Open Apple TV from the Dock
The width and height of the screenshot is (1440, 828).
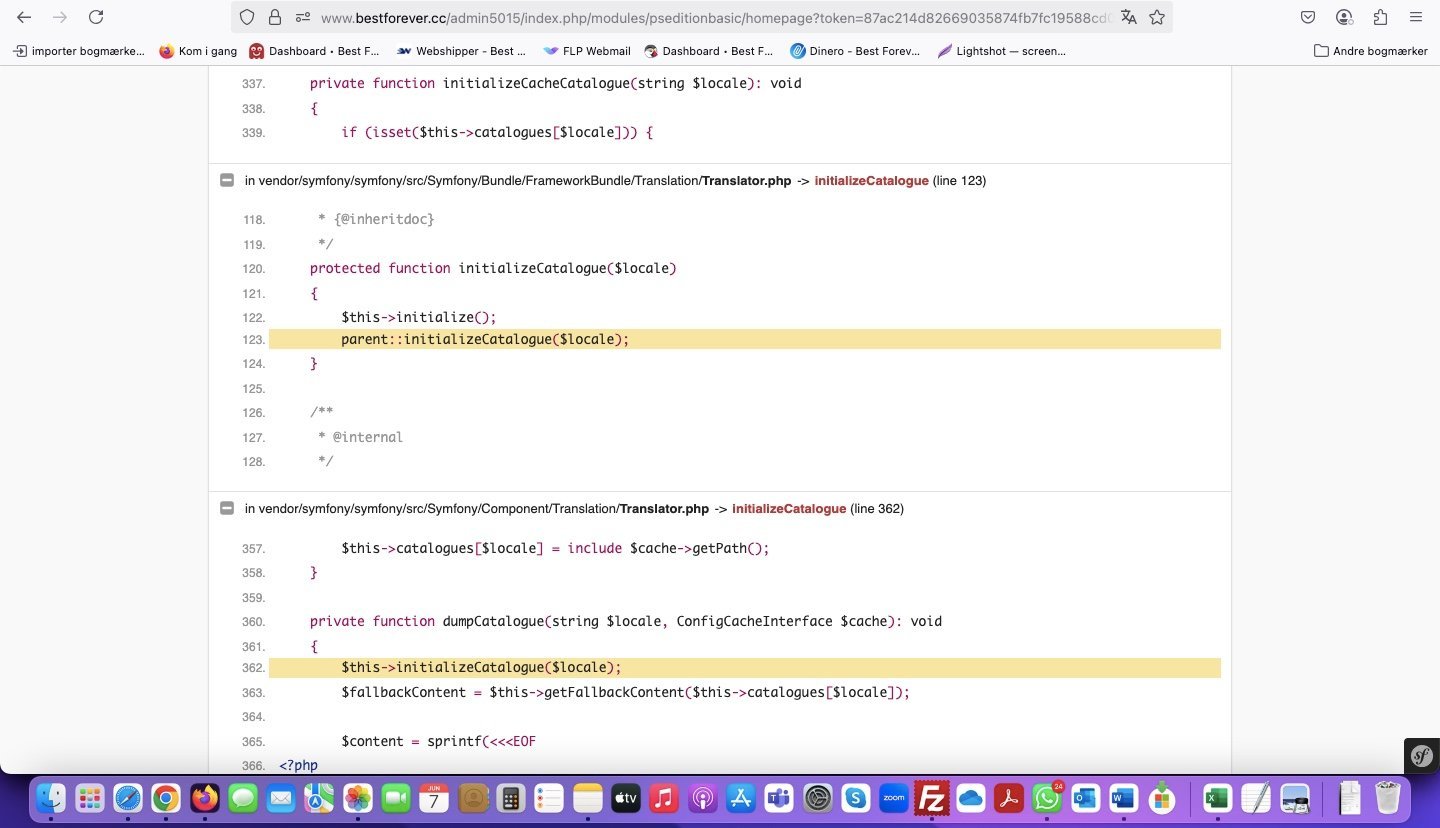click(x=625, y=798)
